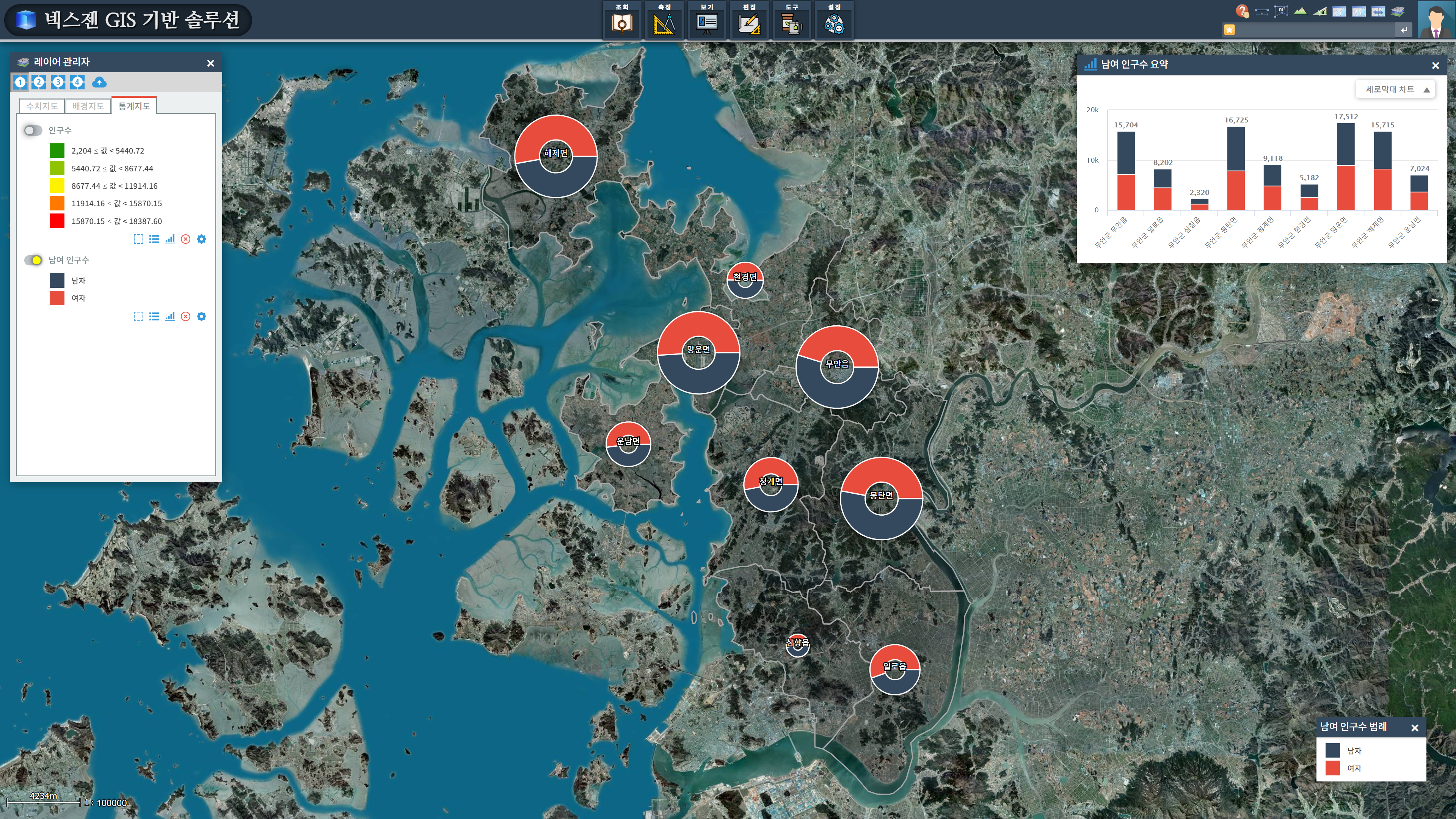Image resolution: width=1456 pixels, height=819 pixels.
Task: Click the 17,512 무안군 망운면 bar in chart
Action: pos(1346,166)
